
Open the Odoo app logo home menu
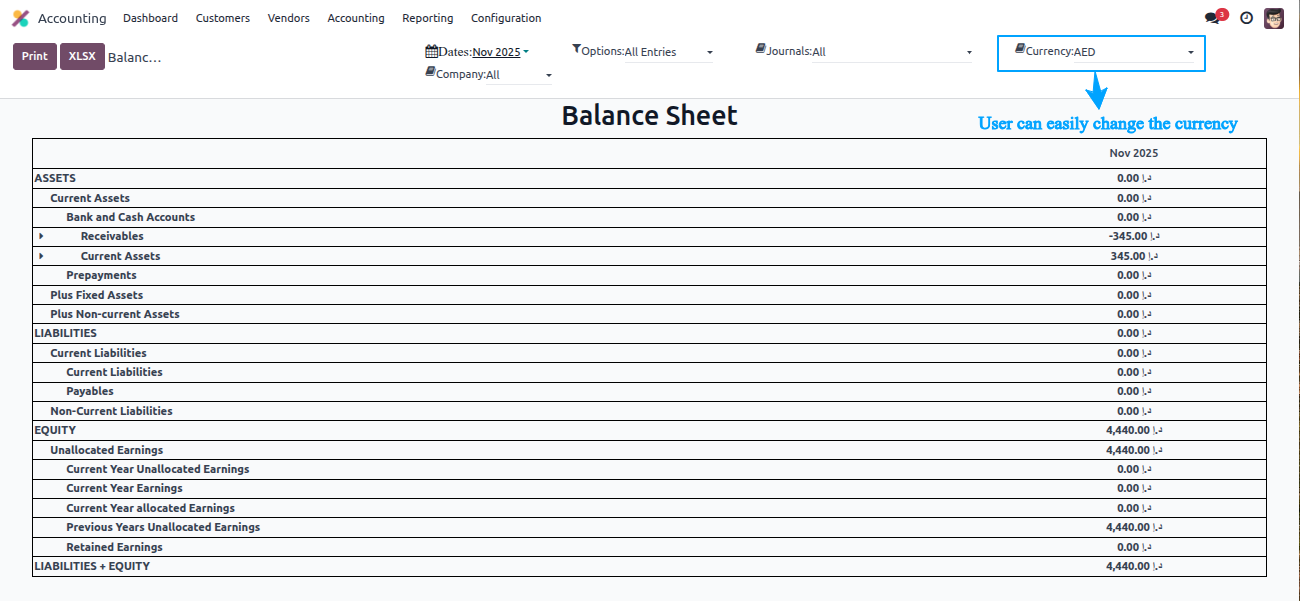(x=20, y=18)
